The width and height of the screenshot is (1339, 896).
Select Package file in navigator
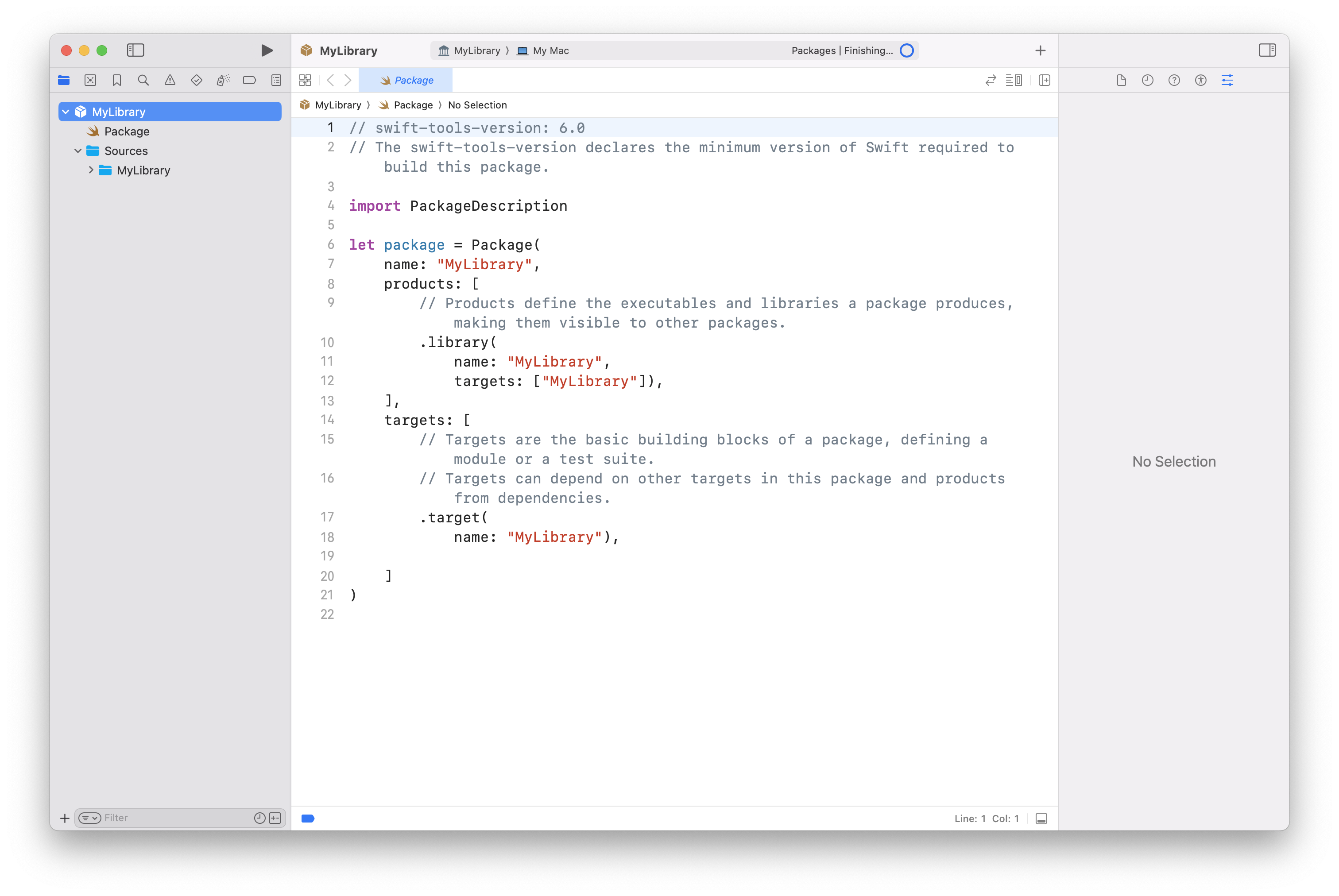pyautogui.click(x=126, y=131)
